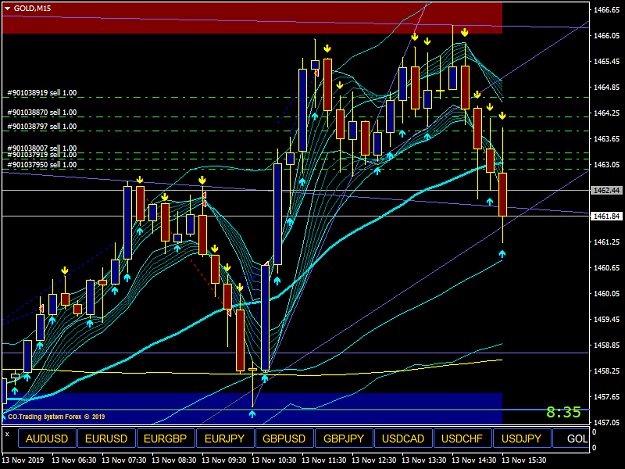Click the 1457.05 price scale value
This screenshot has height=469, width=625.
click(607, 422)
